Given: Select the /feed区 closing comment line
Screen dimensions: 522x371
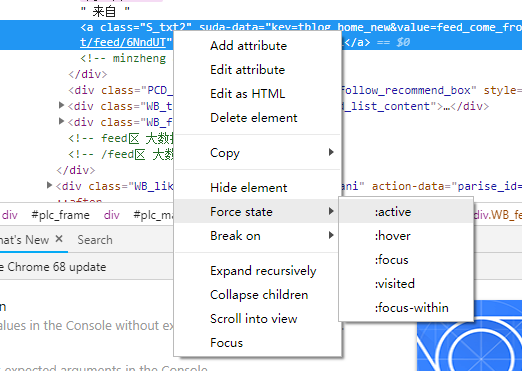Looking at the screenshot, I should click(121, 154).
